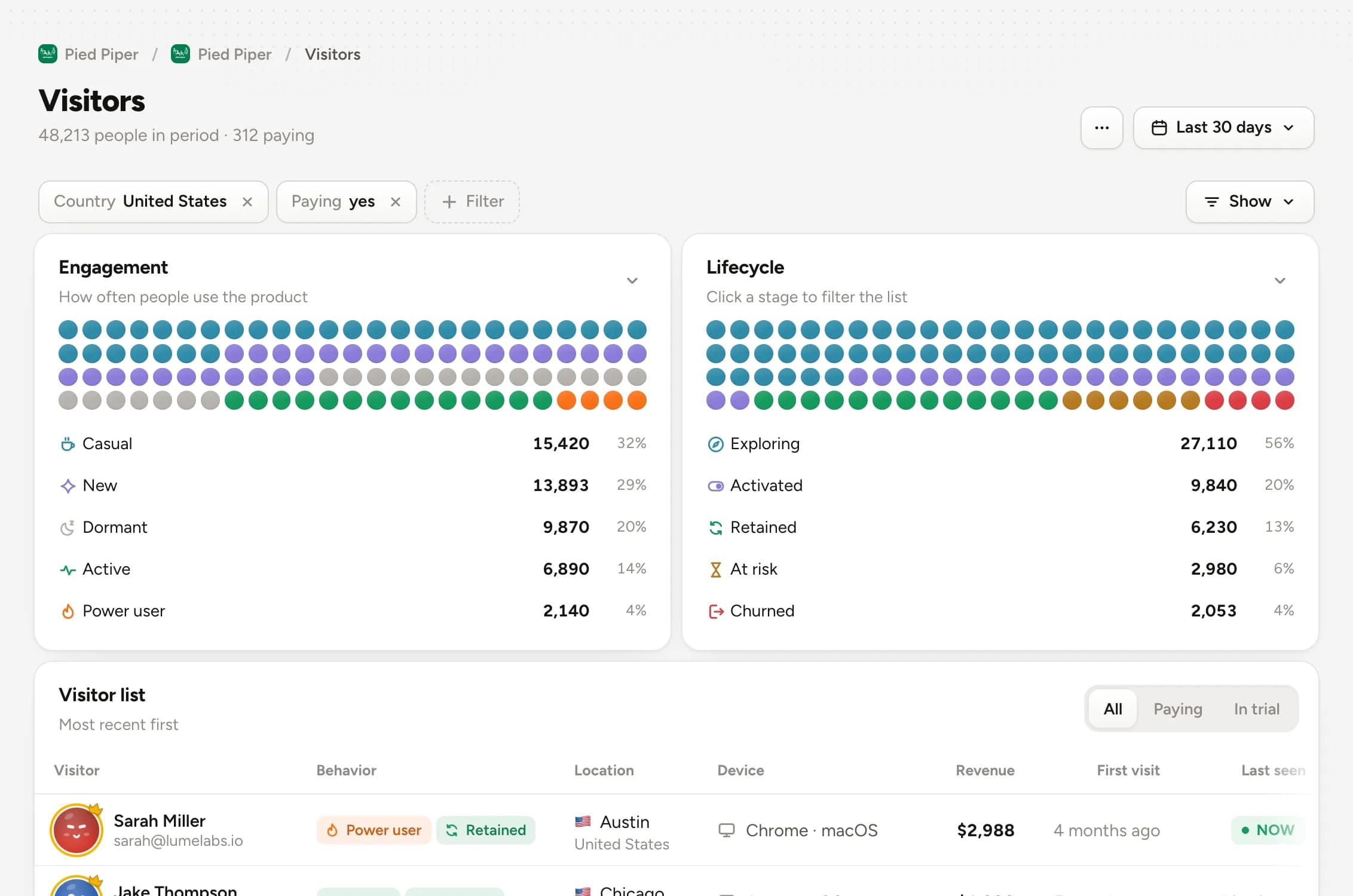This screenshot has width=1353, height=896.
Task: Remove the Paying yes filter
Action: (x=395, y=202)
